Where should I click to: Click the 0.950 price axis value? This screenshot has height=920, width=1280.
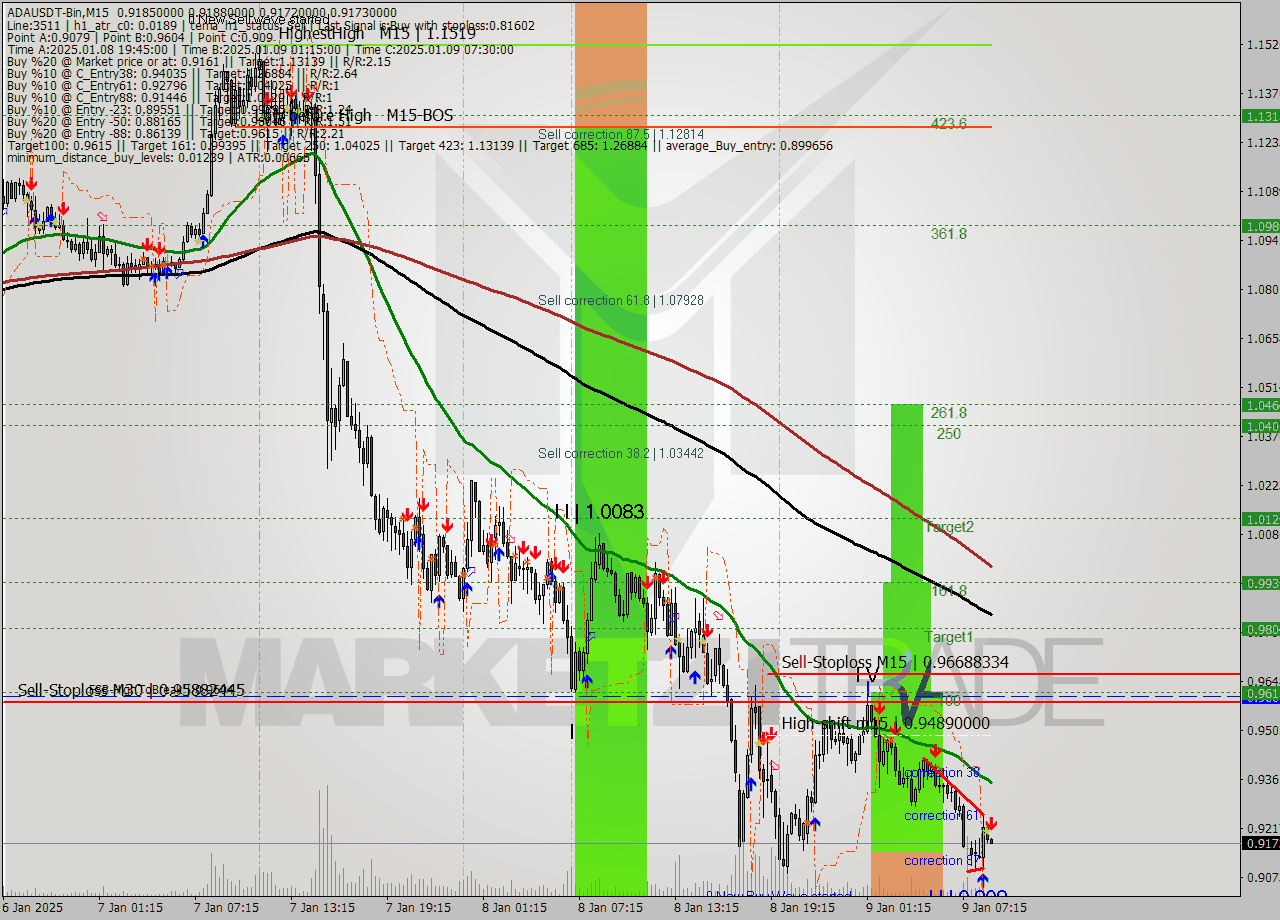point(1262,730)
